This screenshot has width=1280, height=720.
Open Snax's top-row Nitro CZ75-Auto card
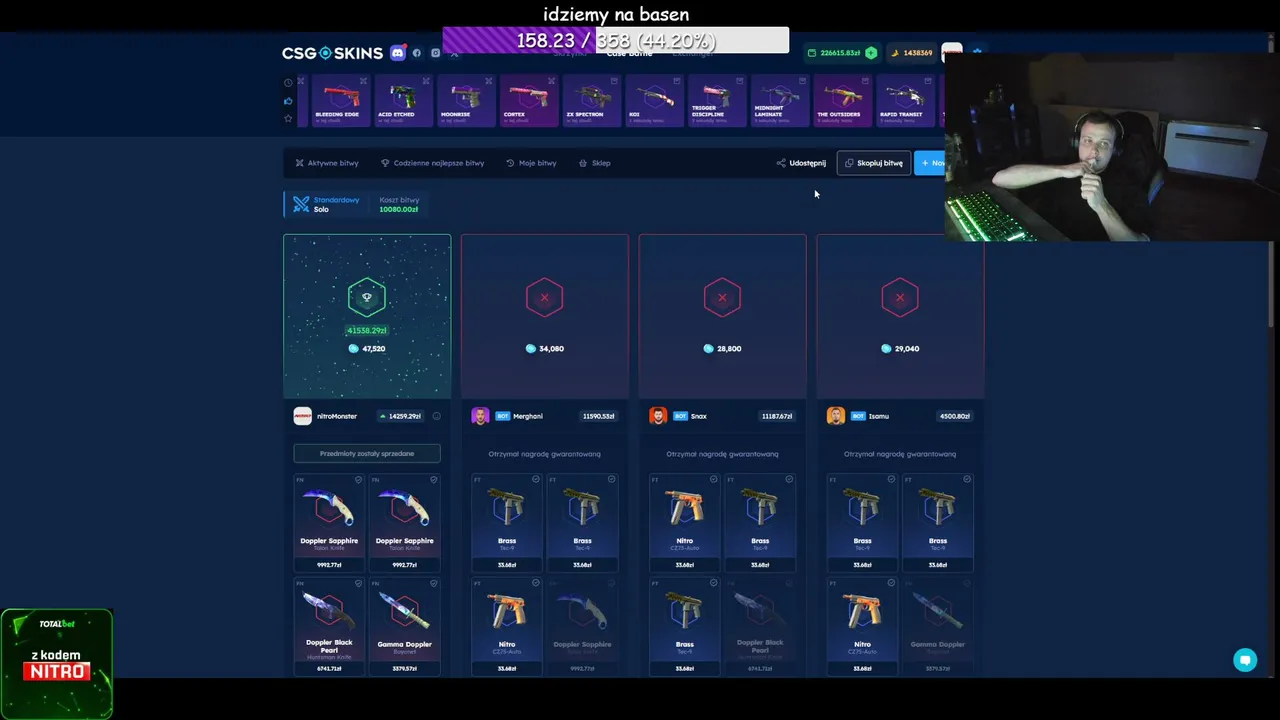(684, 523)
